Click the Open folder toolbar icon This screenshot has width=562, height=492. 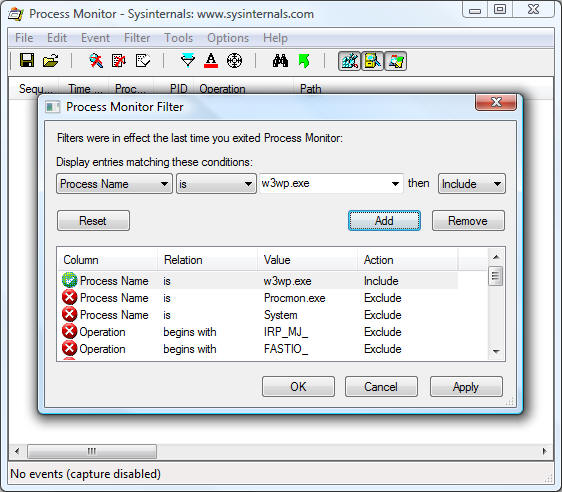coord(51,61)
